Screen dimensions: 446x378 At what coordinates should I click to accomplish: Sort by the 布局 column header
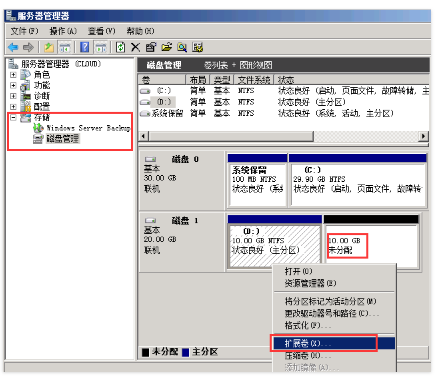tap(198, 80)
